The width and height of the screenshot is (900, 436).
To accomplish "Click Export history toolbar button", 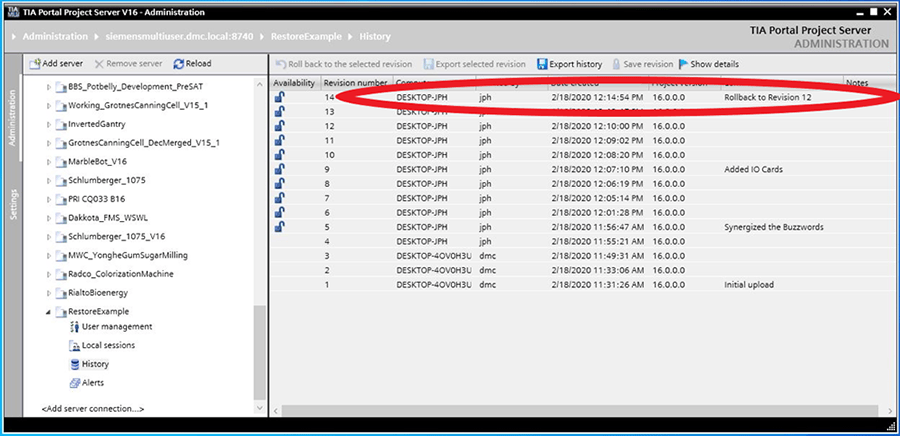I will point(569,64).
